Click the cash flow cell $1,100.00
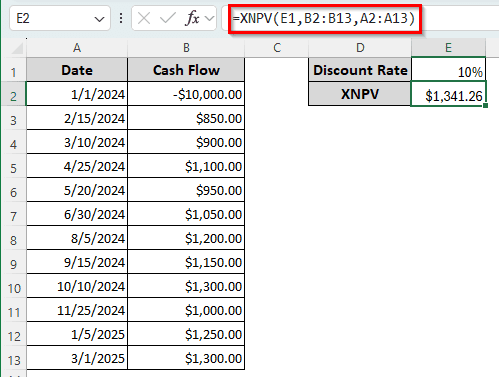This screenshot has height=377, width=499. click(x=186, y=166)
